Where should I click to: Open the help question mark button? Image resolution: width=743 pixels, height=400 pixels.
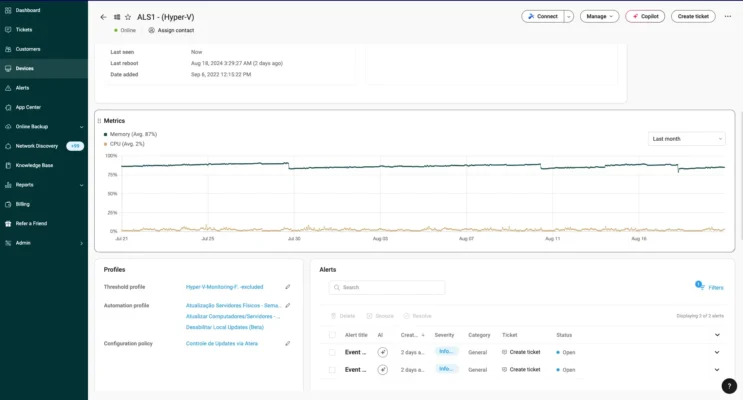tap(728, 385)
